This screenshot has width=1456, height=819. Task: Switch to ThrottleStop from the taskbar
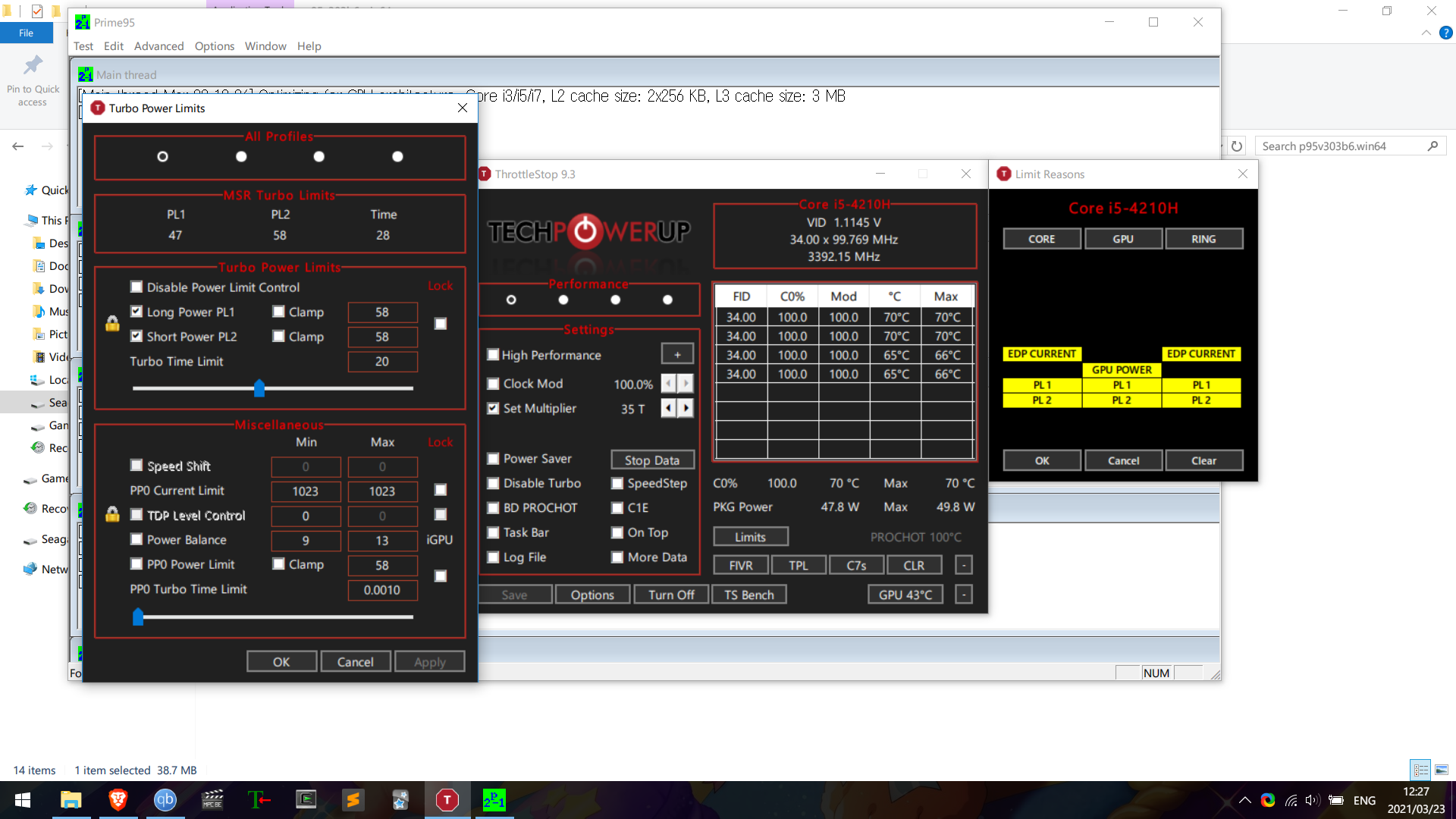tap(447, 799)
